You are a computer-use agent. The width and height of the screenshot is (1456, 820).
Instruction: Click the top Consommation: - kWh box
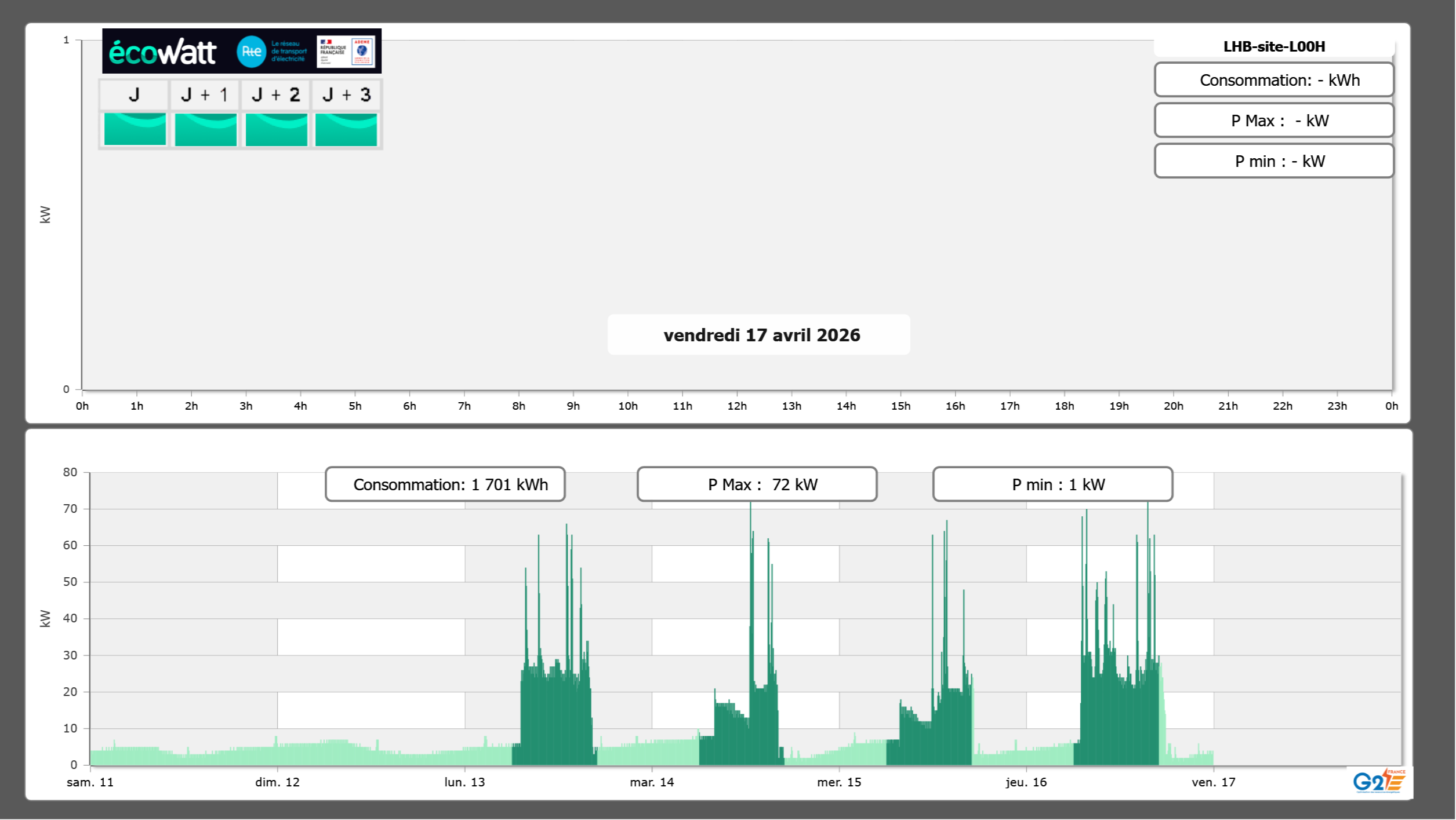click(x=1274, y=80)
